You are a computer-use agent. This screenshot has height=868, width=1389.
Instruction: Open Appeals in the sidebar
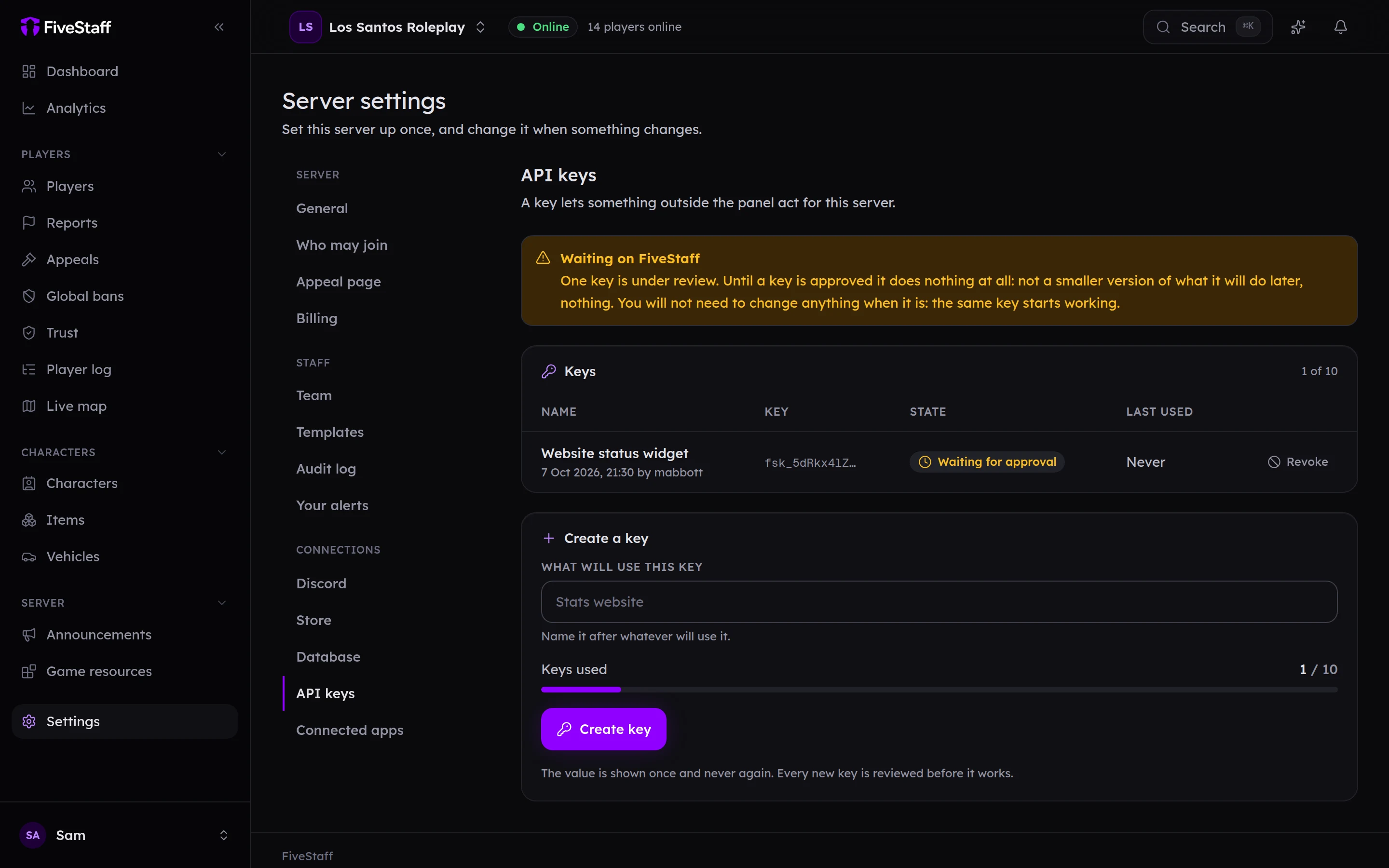124,259
